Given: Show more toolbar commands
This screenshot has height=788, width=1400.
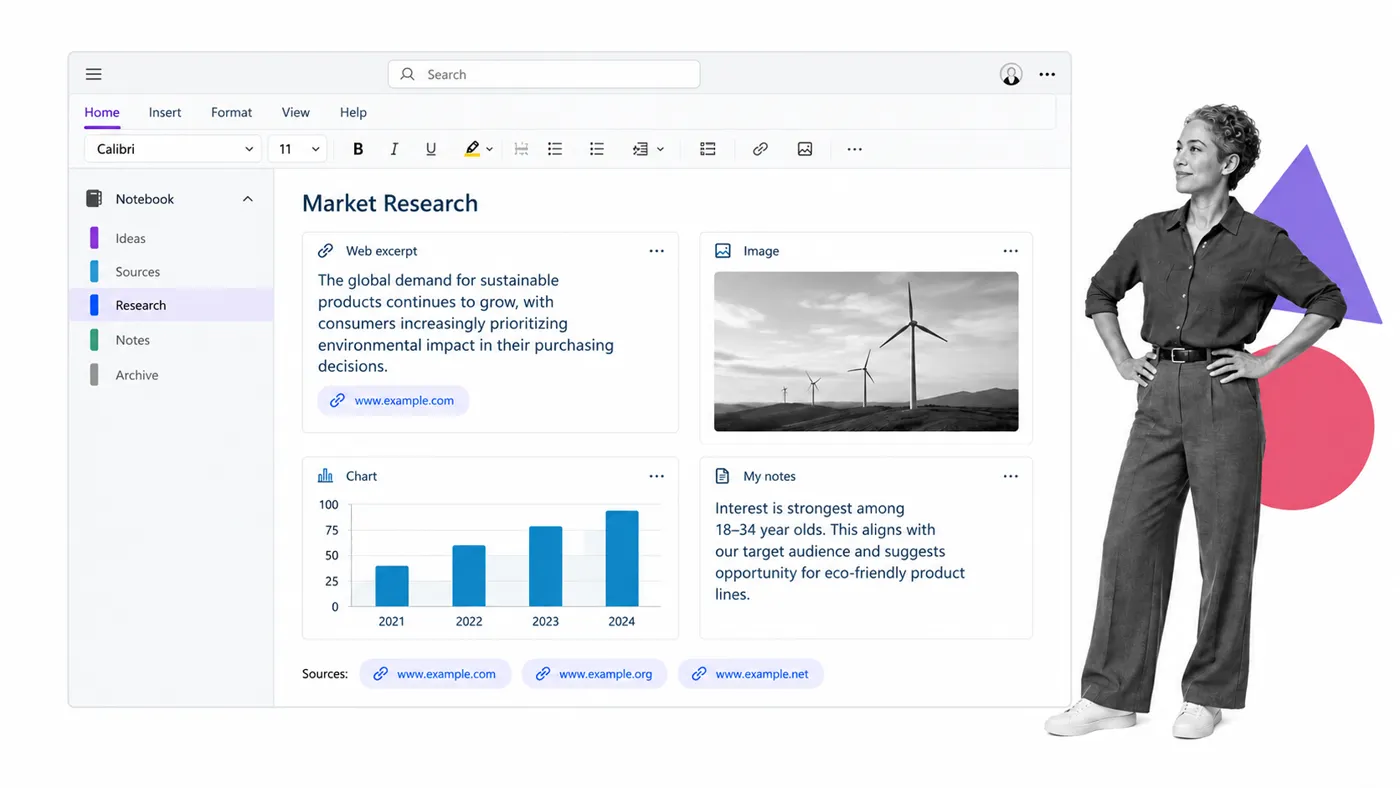Looking at the screenshot, I should (854, 149).
